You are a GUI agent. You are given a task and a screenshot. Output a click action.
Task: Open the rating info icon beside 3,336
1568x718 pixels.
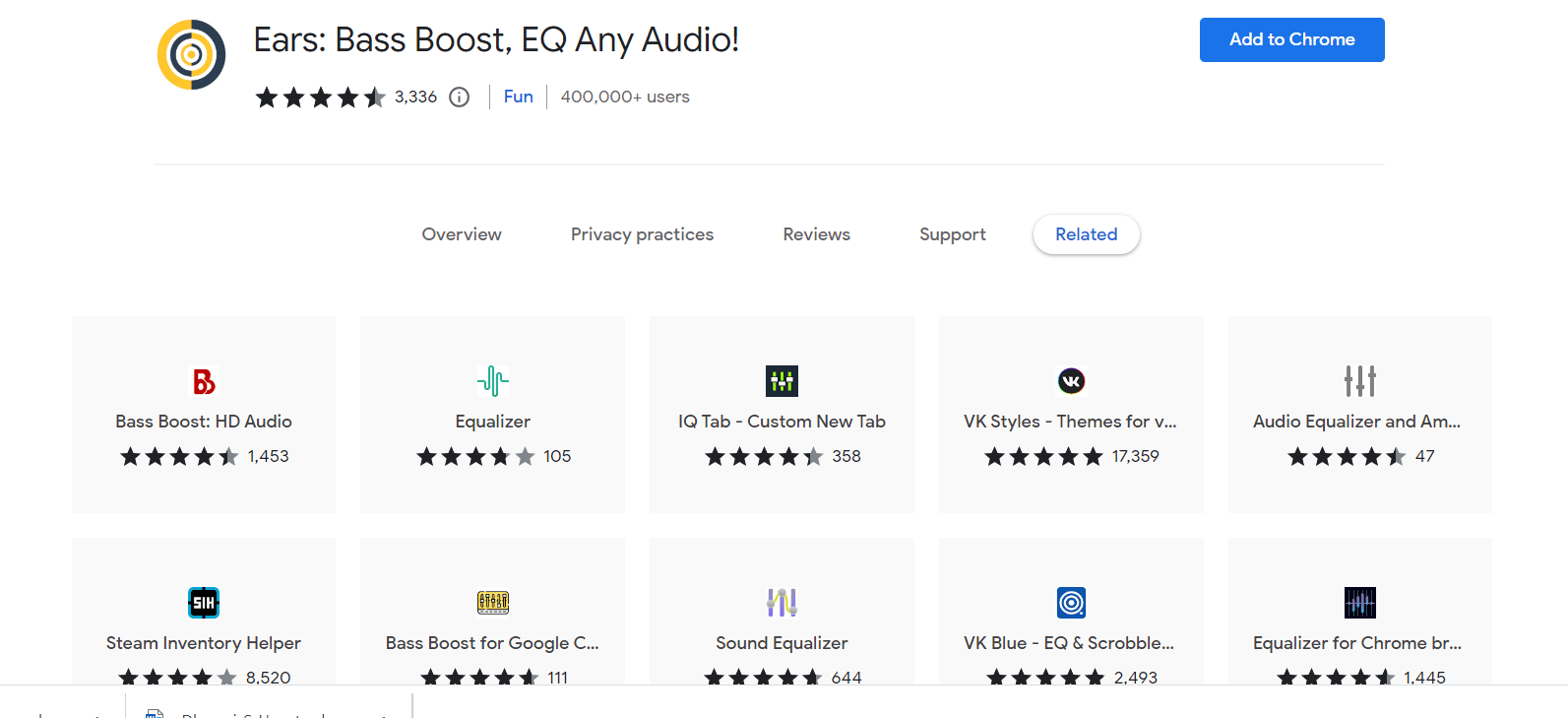[x=459, y=97]
